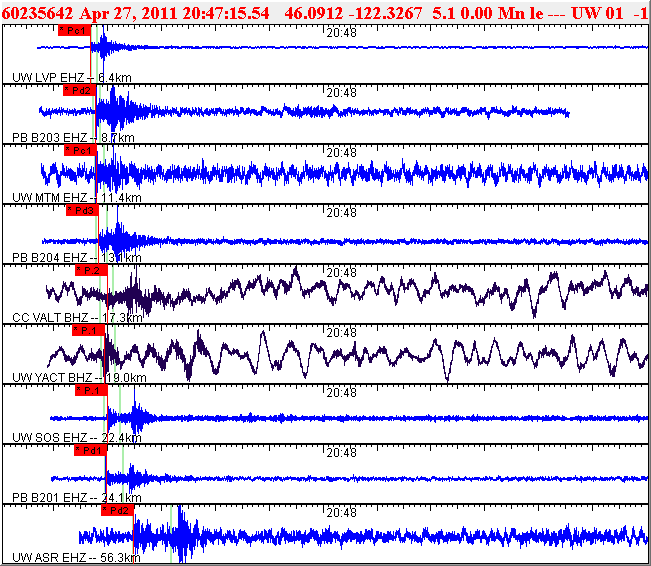Image resolution: width=651 pixels, height=566 pixels.
Task: Click the coordinates '46.0912 -122.3267' in header
Action: 353,13
